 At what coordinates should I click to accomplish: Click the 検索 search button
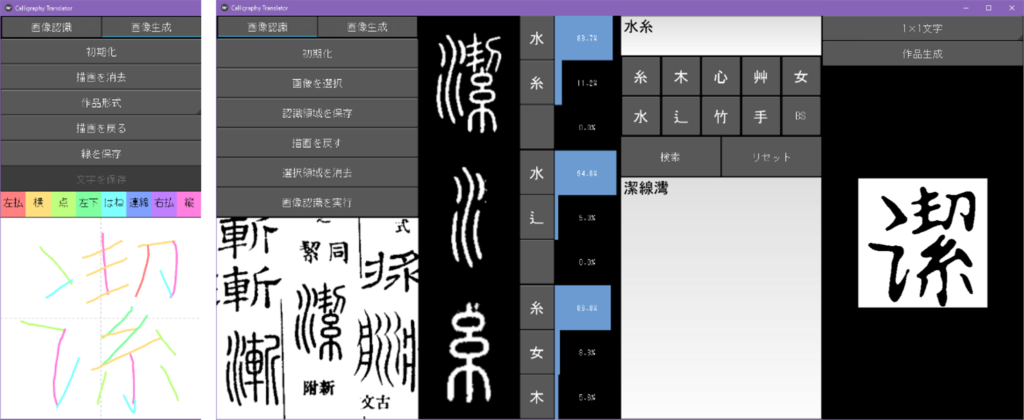click(x=671, y=157)
